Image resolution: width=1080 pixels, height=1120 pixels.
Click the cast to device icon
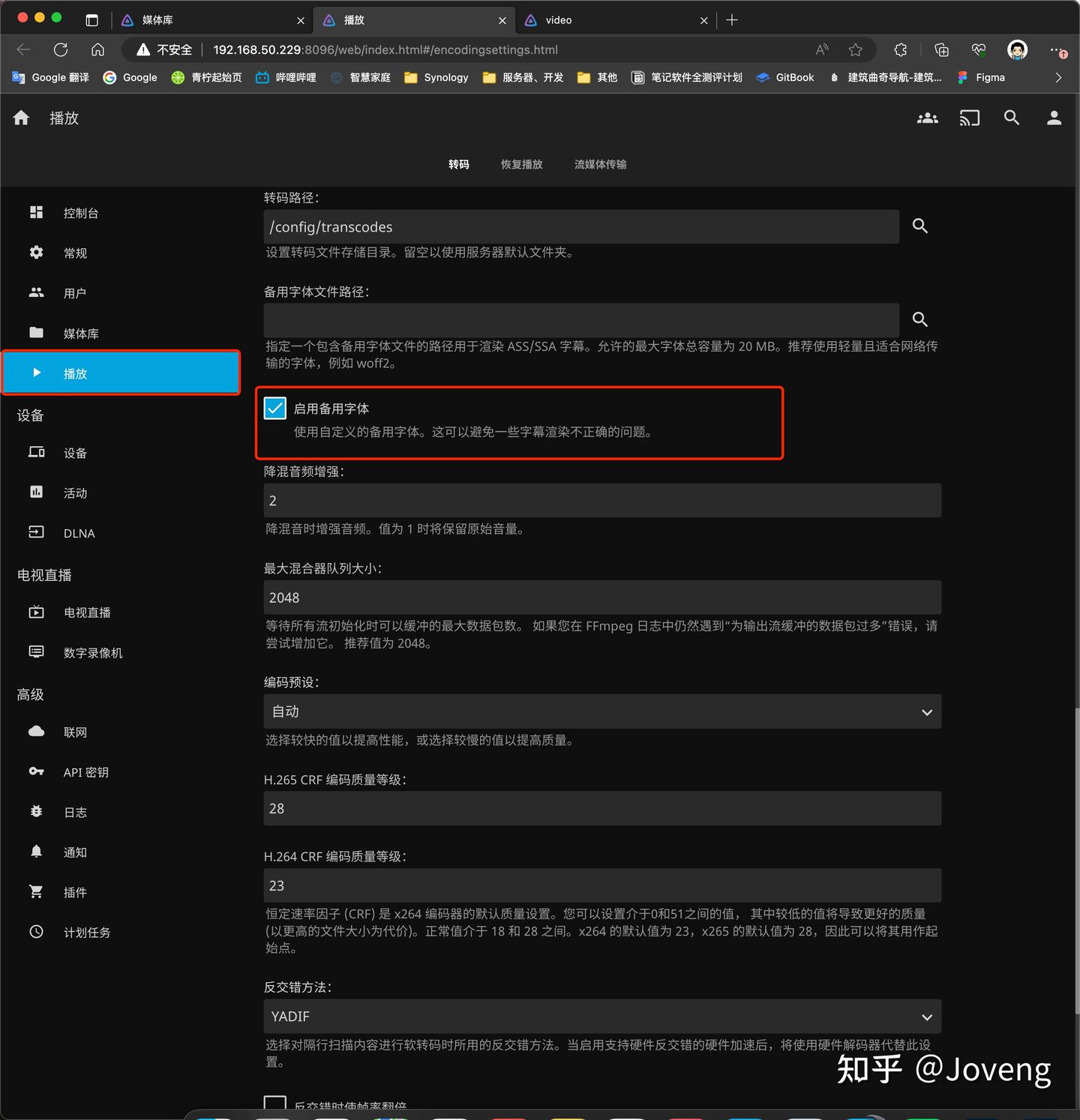[970, 118]
